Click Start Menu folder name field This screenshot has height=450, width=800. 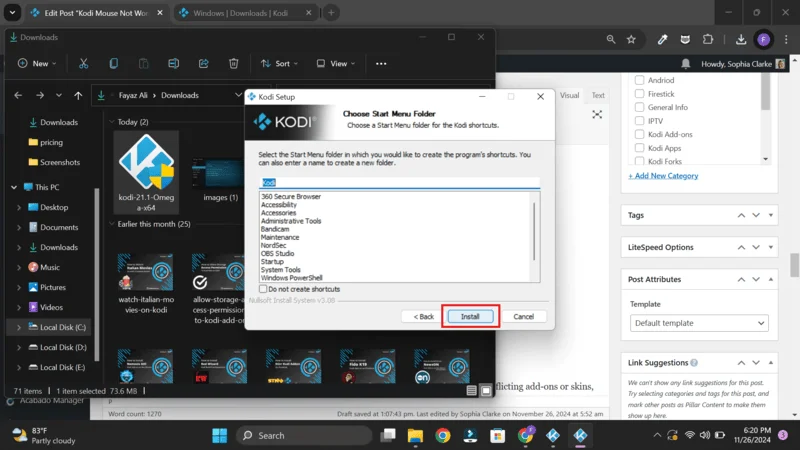click(x=399, y=183)
